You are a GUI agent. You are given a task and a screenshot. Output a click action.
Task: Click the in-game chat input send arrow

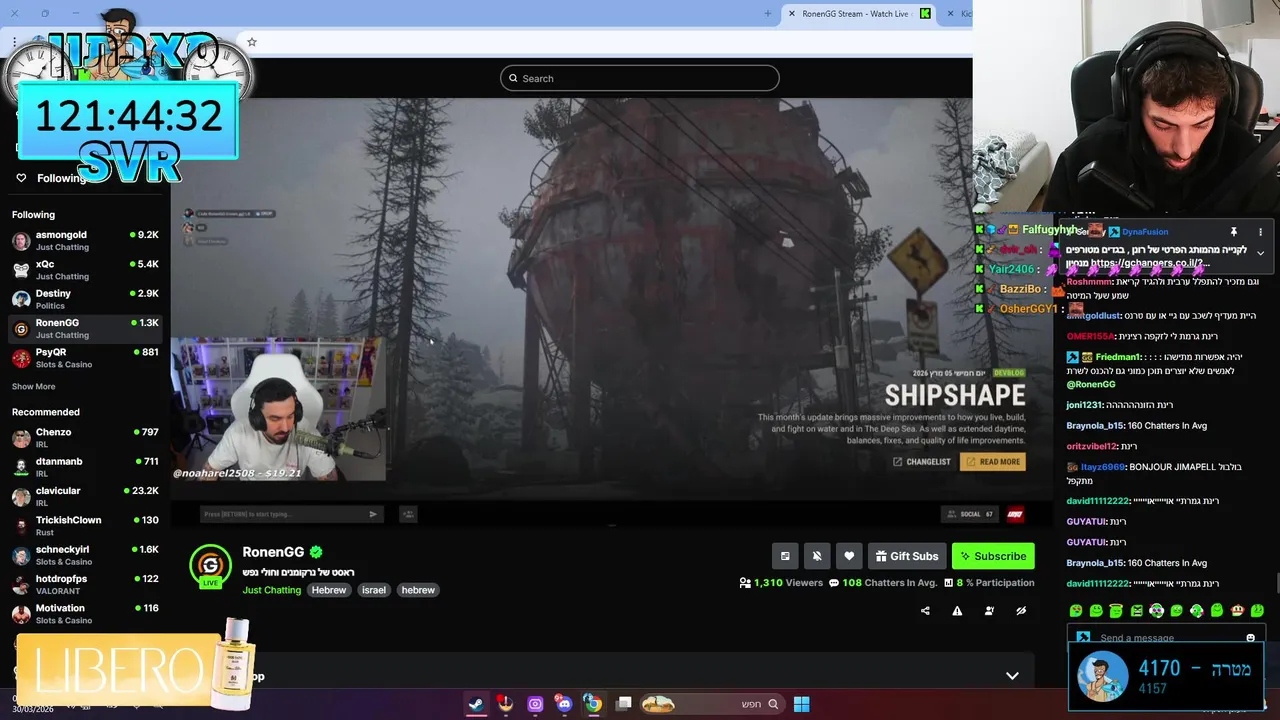[373, 514]
